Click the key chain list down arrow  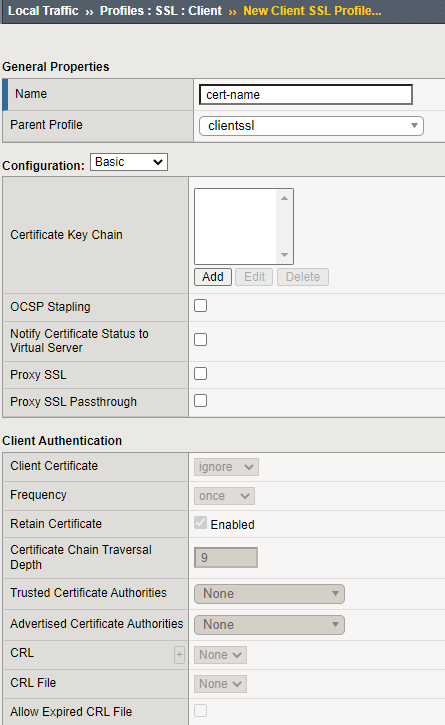point(284,255)
